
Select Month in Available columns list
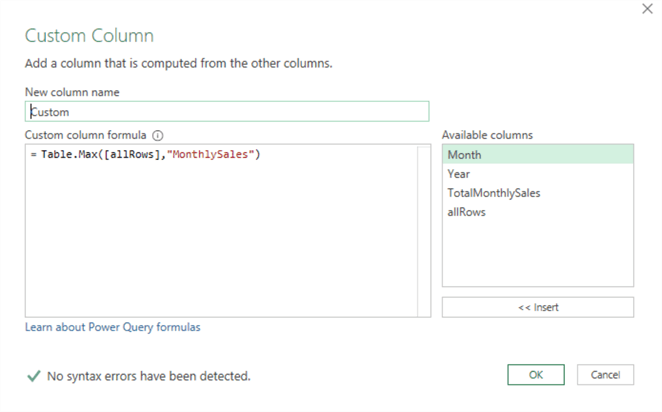tap(464, 154)
